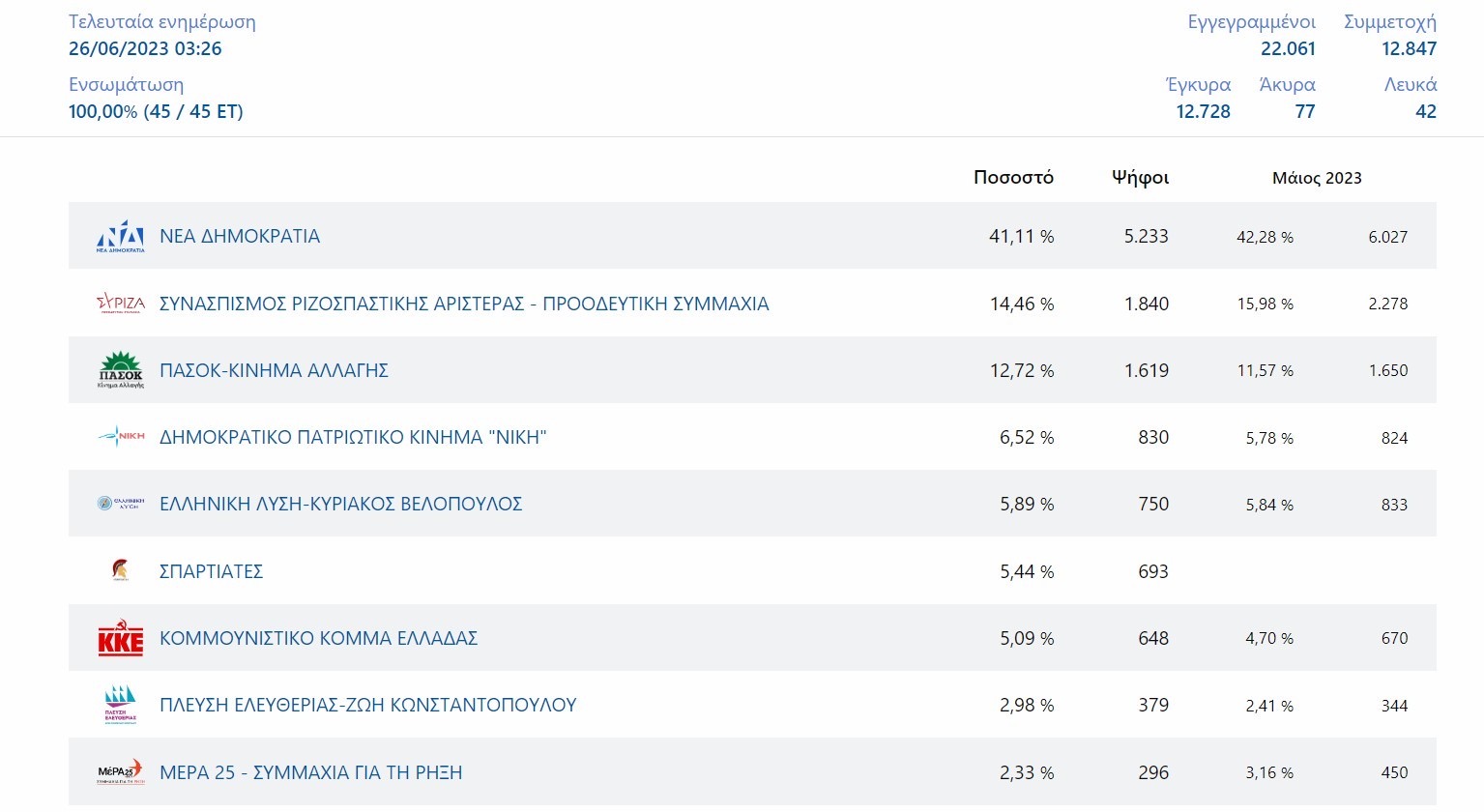Select the 100,00% (45 / 45 ΕΤ) value
Image resolution: width=1484 pixels, height=812 pixels.
pyautogui.click(x=156, y=111)
